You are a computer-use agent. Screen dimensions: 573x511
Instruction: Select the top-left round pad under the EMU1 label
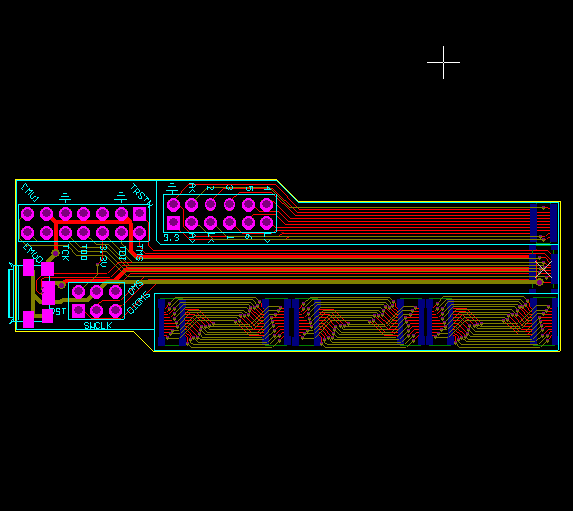tap(27, 214)
